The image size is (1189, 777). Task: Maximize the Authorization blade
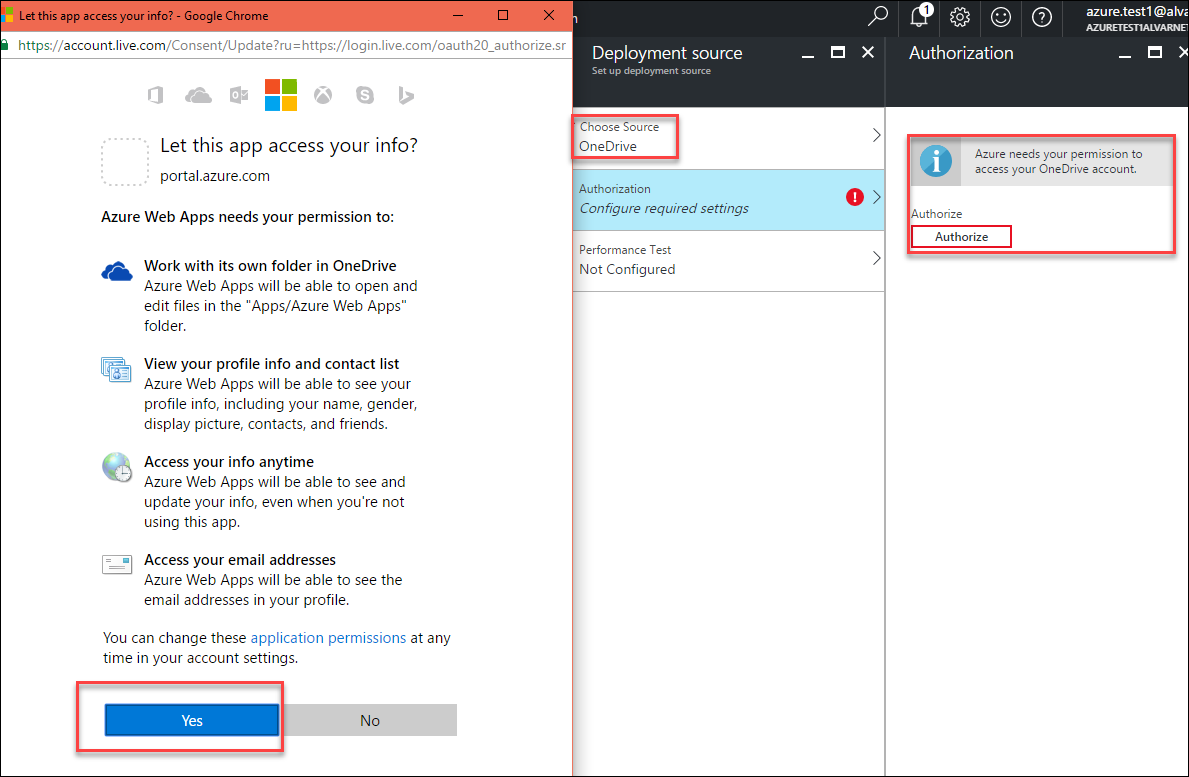[1155, 52]
